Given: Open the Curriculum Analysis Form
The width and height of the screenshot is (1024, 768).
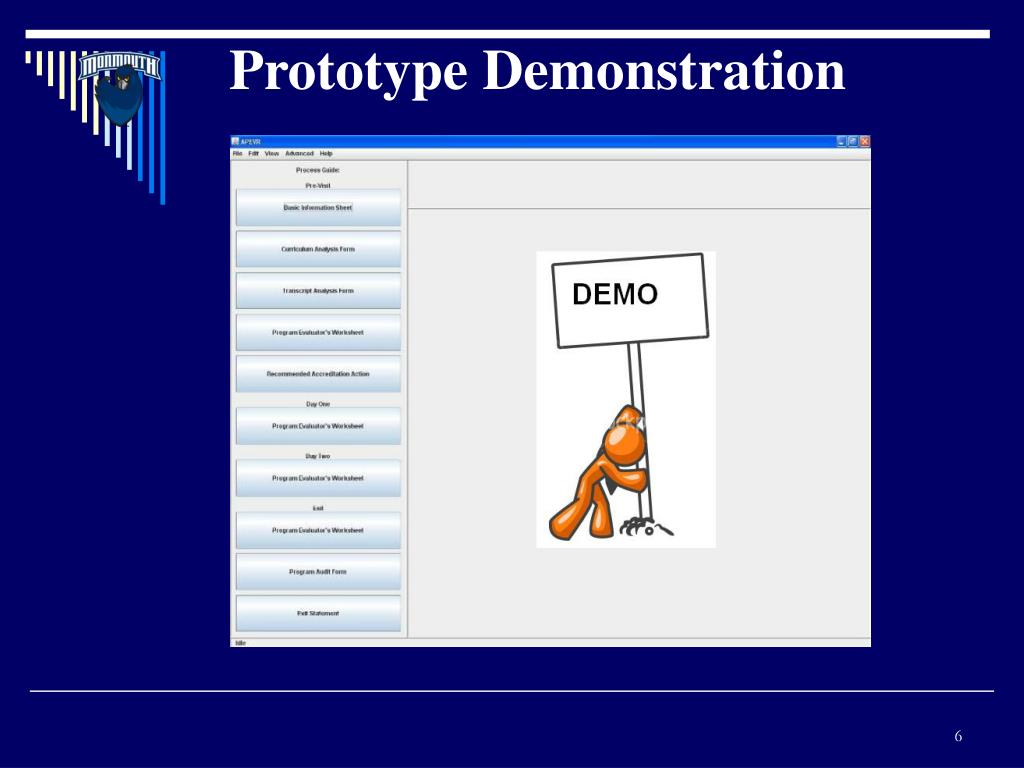Looking at the screenshot, I should click(318, 249).
